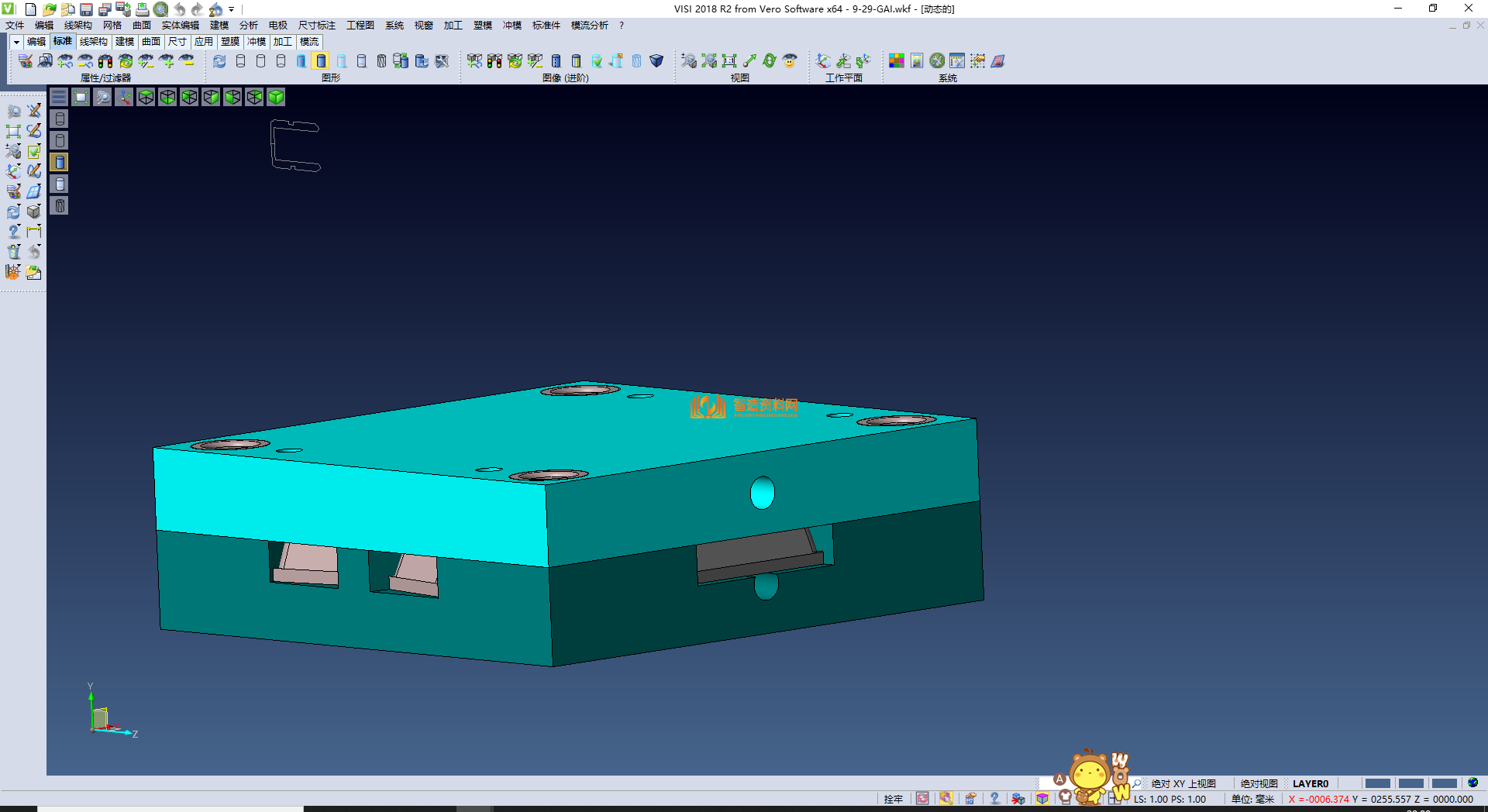Click the 1:1 scale view icon
The width and height of the screenshot is (1488, 812).
[x=728, y=60]
